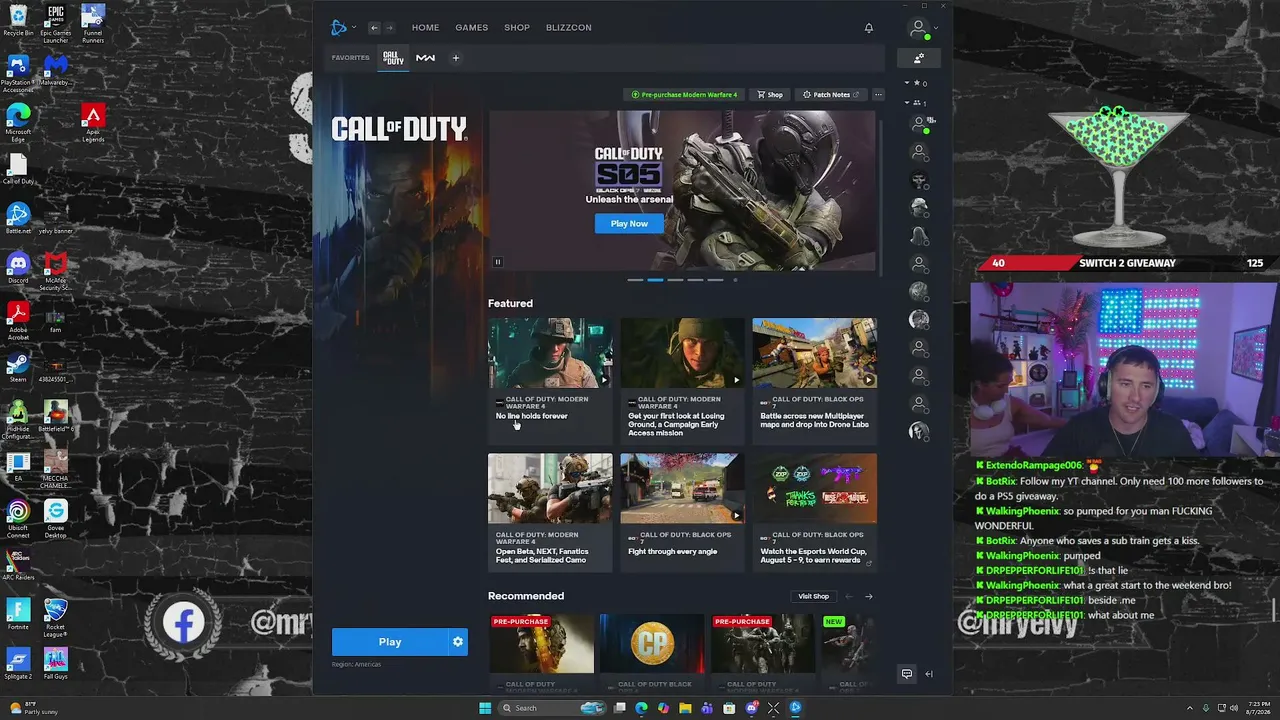The height and width of the screenshot is (720, 1280).
Task: Open the SHOP tab
Action: 517,28
